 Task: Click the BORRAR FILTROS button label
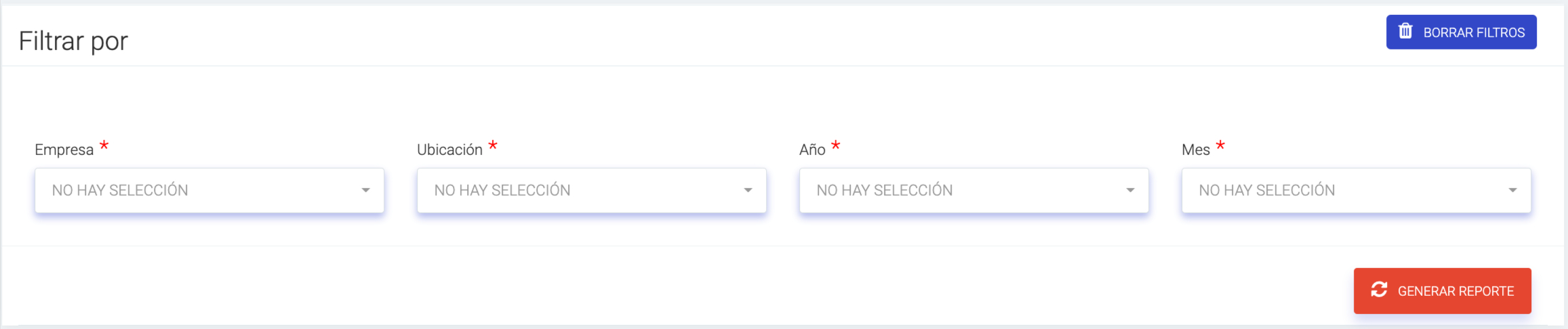(x=1474, y=32)
